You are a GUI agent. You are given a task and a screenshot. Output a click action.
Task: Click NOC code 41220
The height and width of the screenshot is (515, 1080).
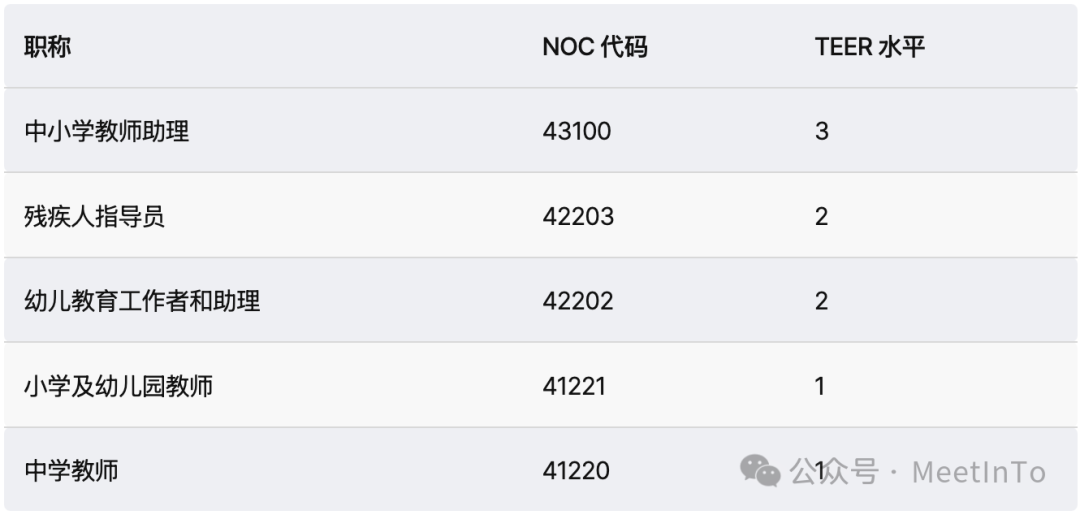coord(576,471)
